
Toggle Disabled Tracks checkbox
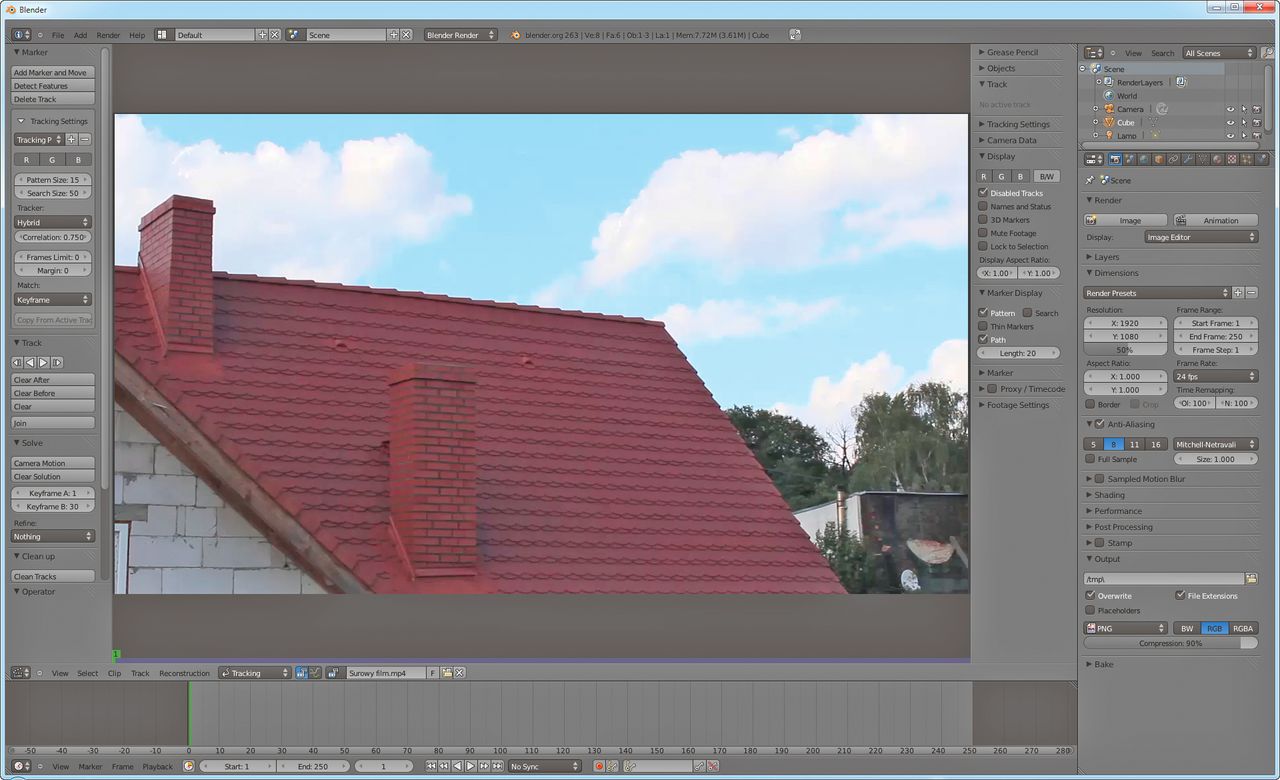pos(983,193)
